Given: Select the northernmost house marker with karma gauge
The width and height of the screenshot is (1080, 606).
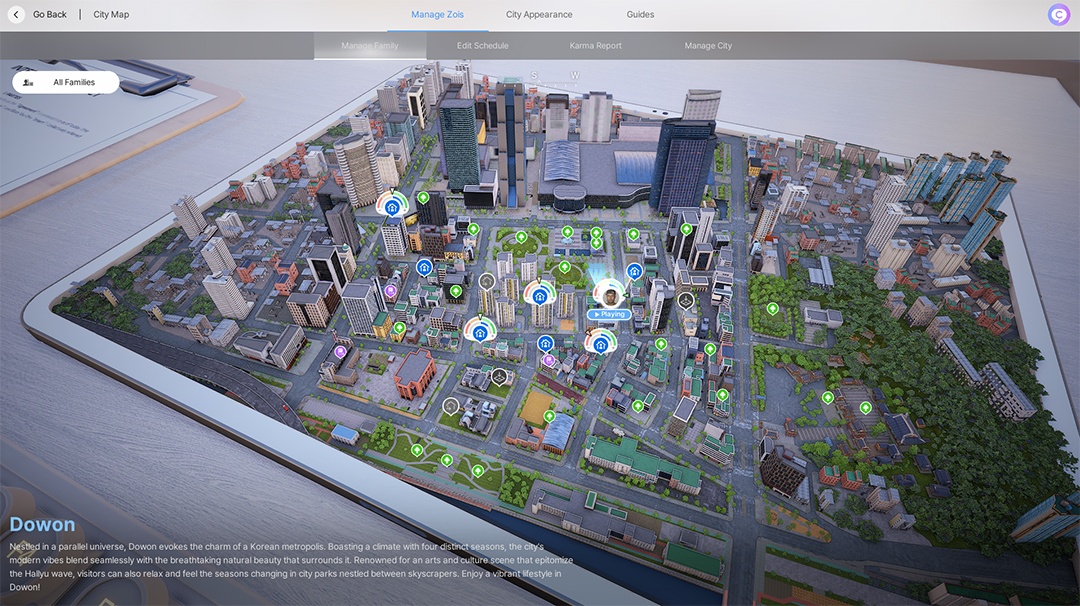Looking at the screenshot, I should point(392,207).
